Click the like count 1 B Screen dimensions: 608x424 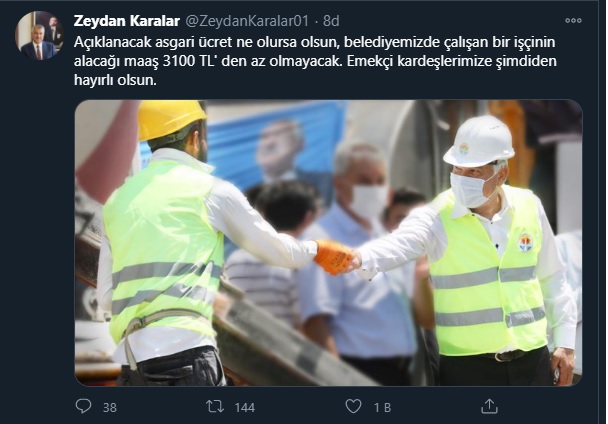click(382, 407)
